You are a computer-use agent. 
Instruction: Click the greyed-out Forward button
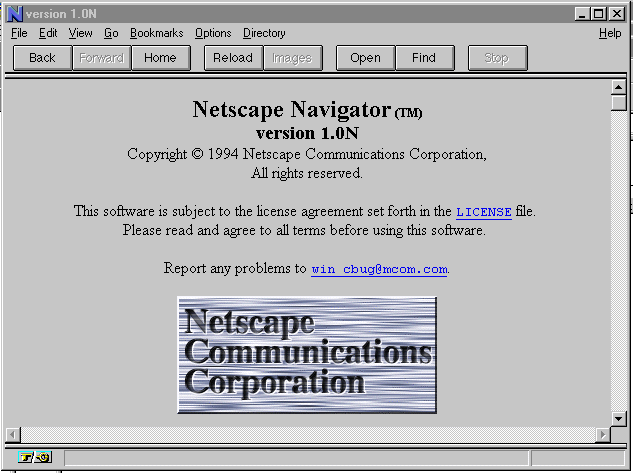pyautogui.click(x=102, y=58)
